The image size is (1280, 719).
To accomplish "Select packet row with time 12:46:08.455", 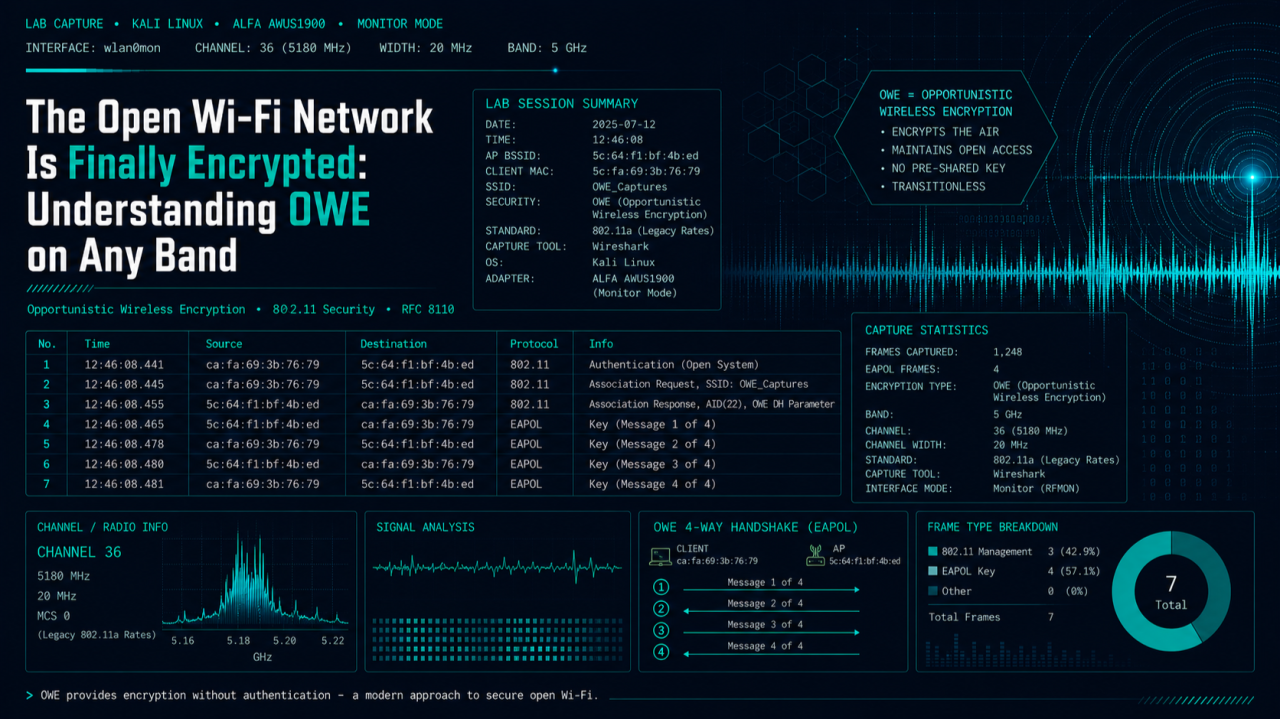I will [433, 405].
